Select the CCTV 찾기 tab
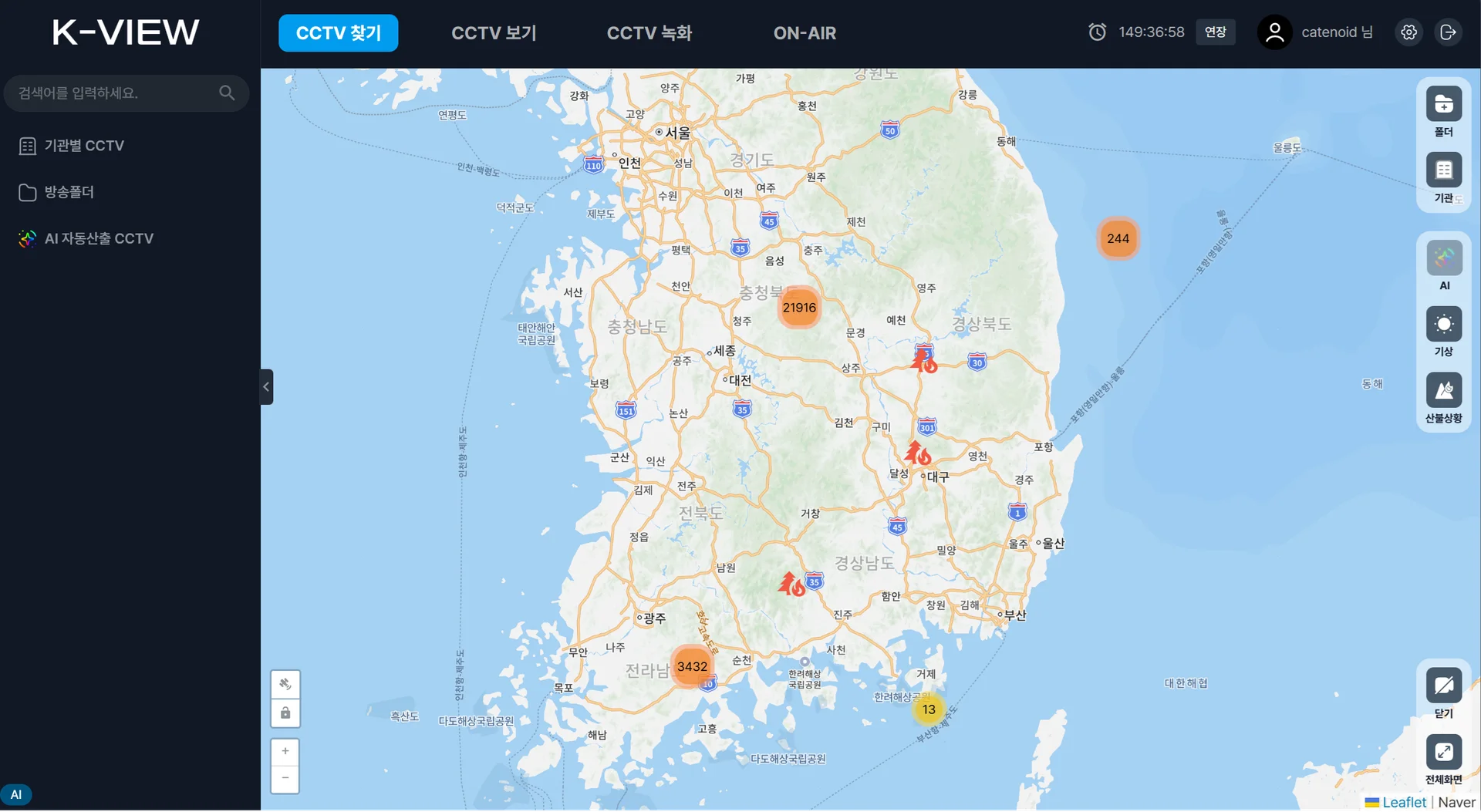 pos(339,33)
